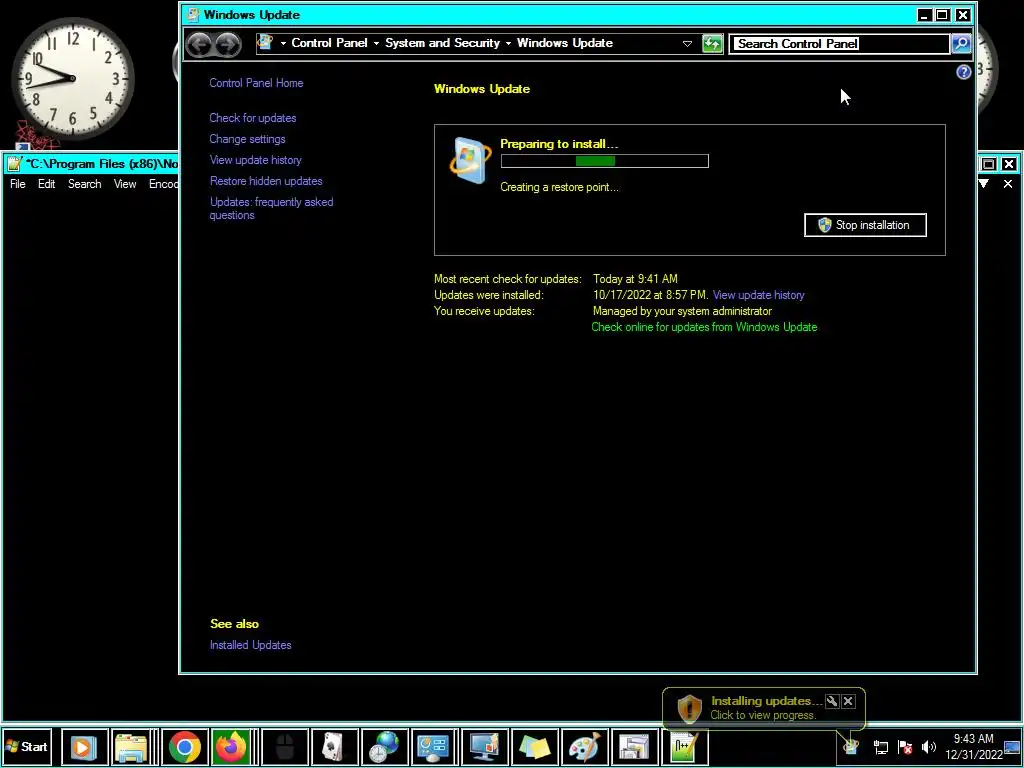Image resolution: width=1024 pixels, height=768 pixels.
Task: Dismiss the Installing updates balloon
Action: (x=848, y=701)
